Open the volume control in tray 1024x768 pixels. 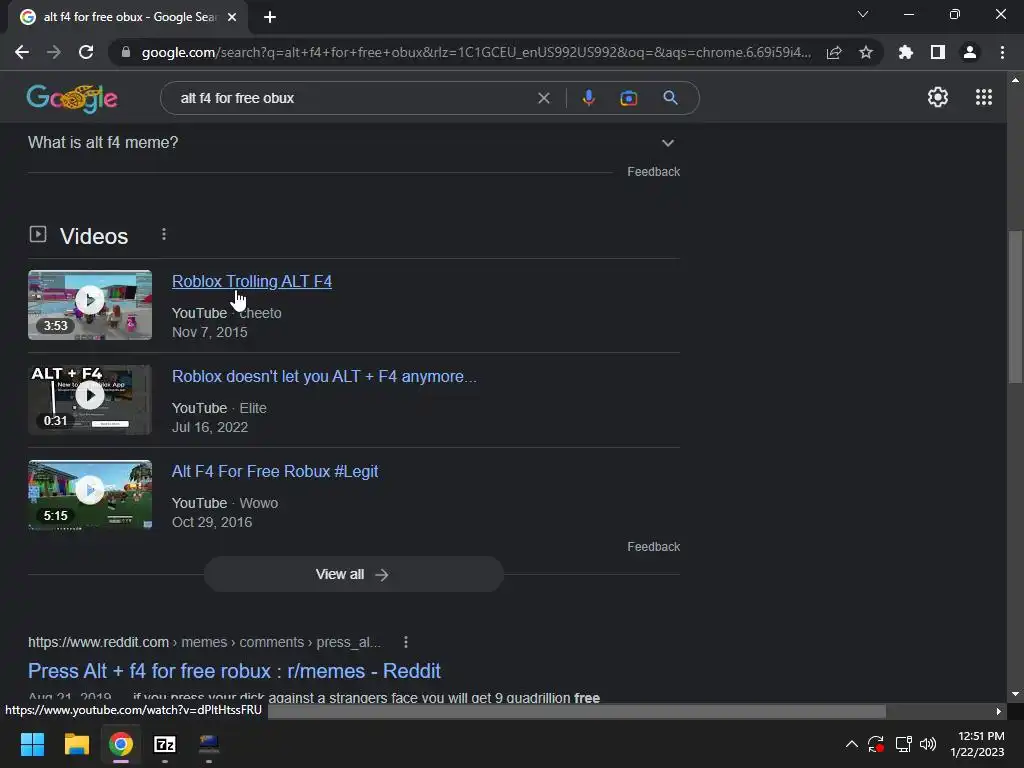coord(928,744)
